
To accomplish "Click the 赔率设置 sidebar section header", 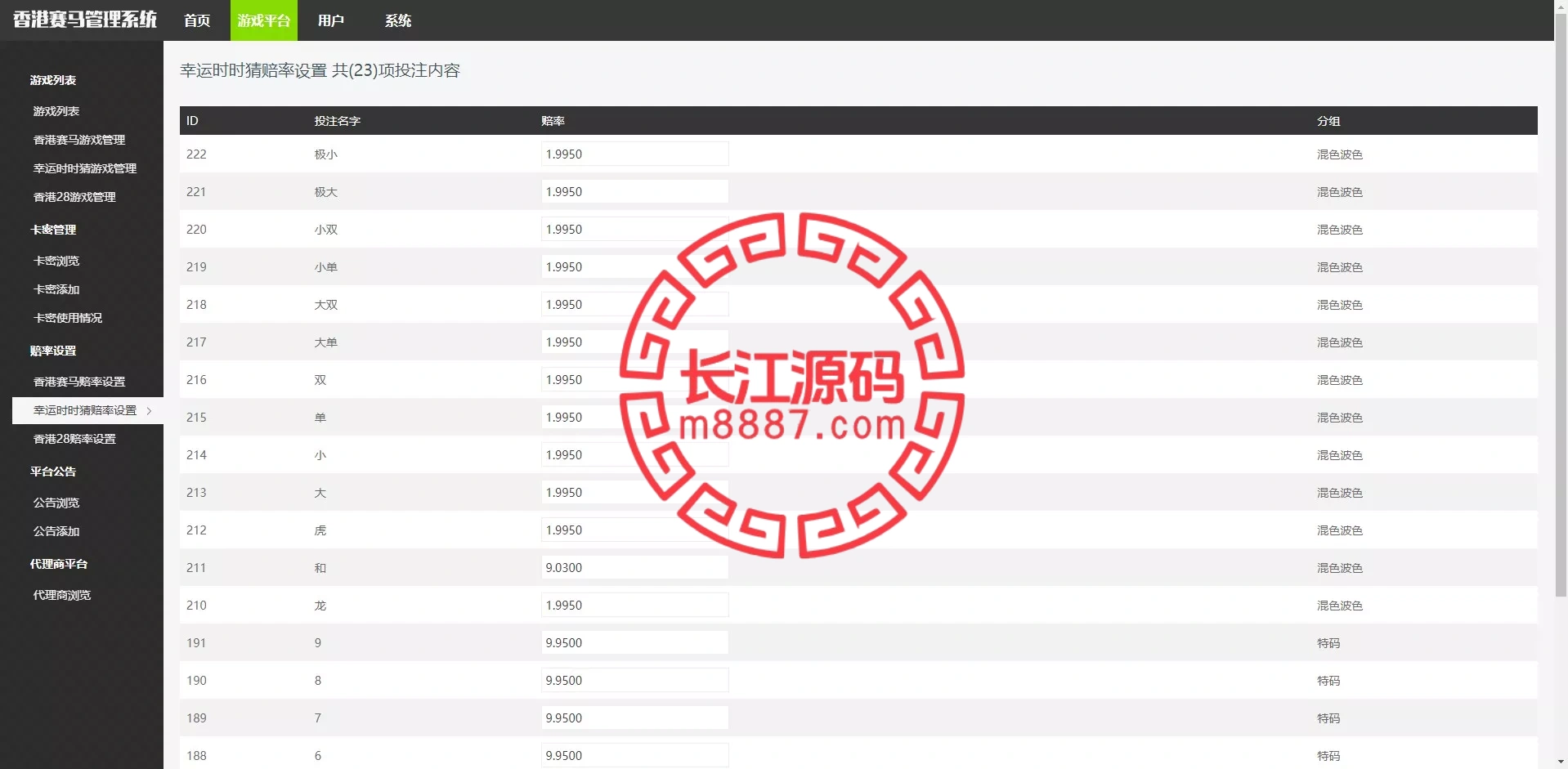I will [53, 351].
